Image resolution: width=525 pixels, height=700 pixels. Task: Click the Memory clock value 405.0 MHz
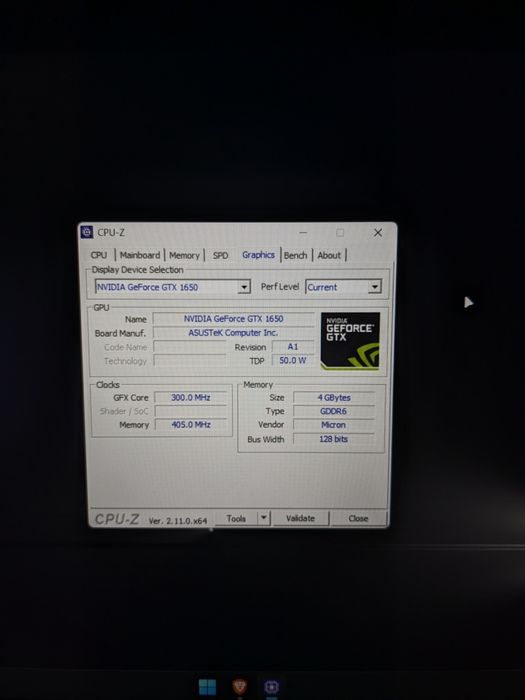(x=191, y=425)
